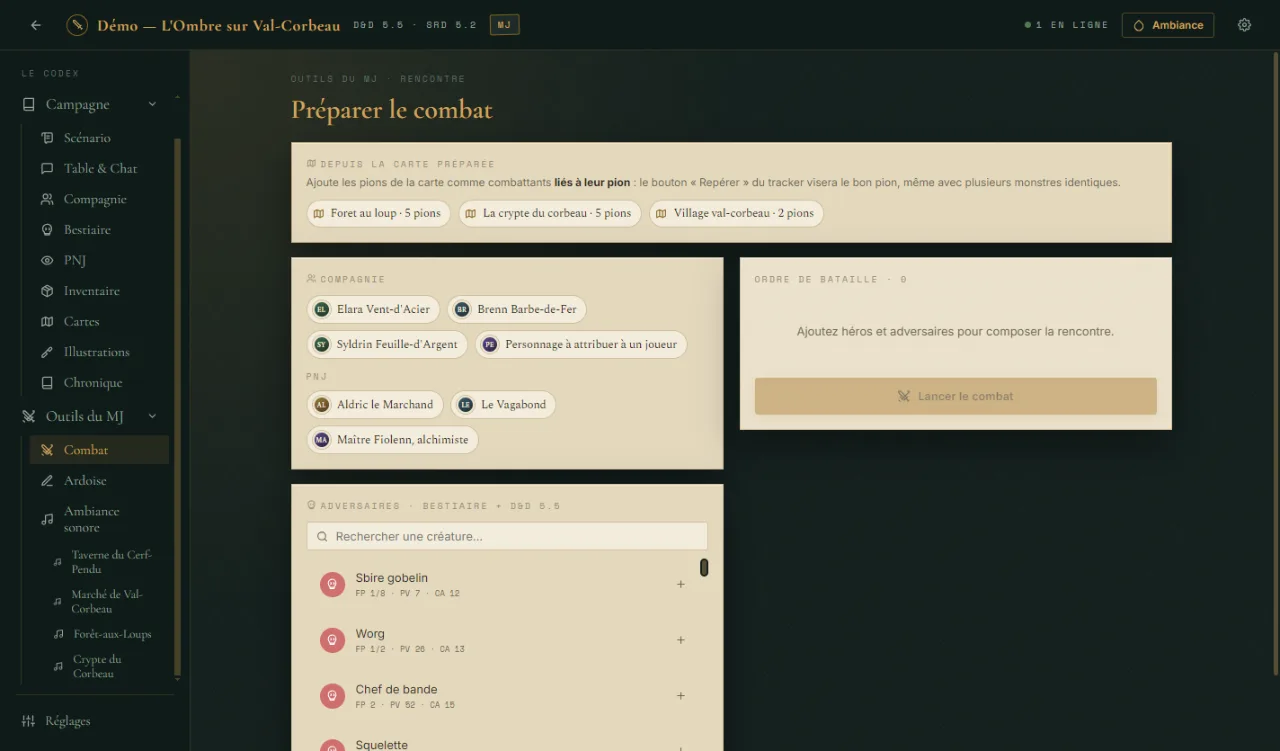
Task: Open Réglages sliders icon
Action: point(28,721)
